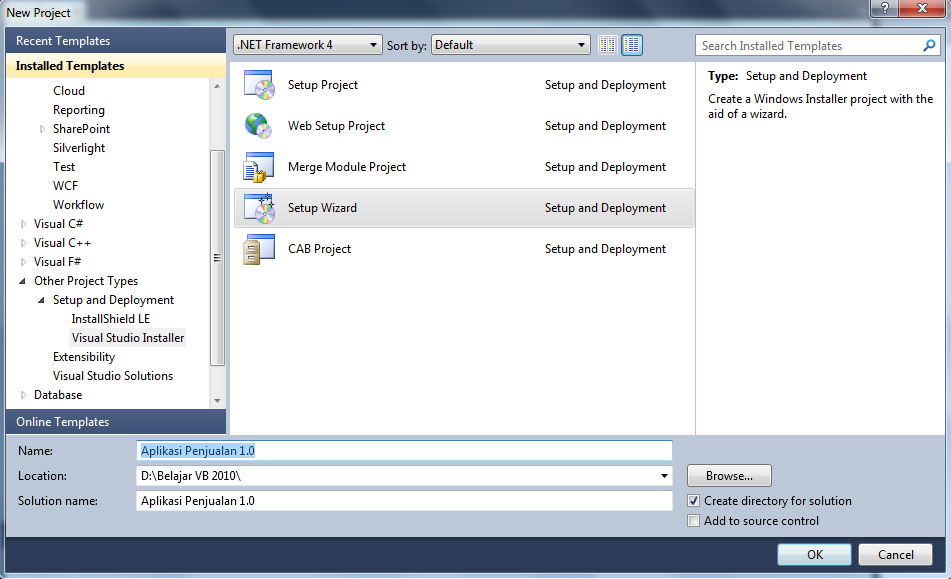Select Visual Studio Solutions tree item

click(x=113, y=376)
